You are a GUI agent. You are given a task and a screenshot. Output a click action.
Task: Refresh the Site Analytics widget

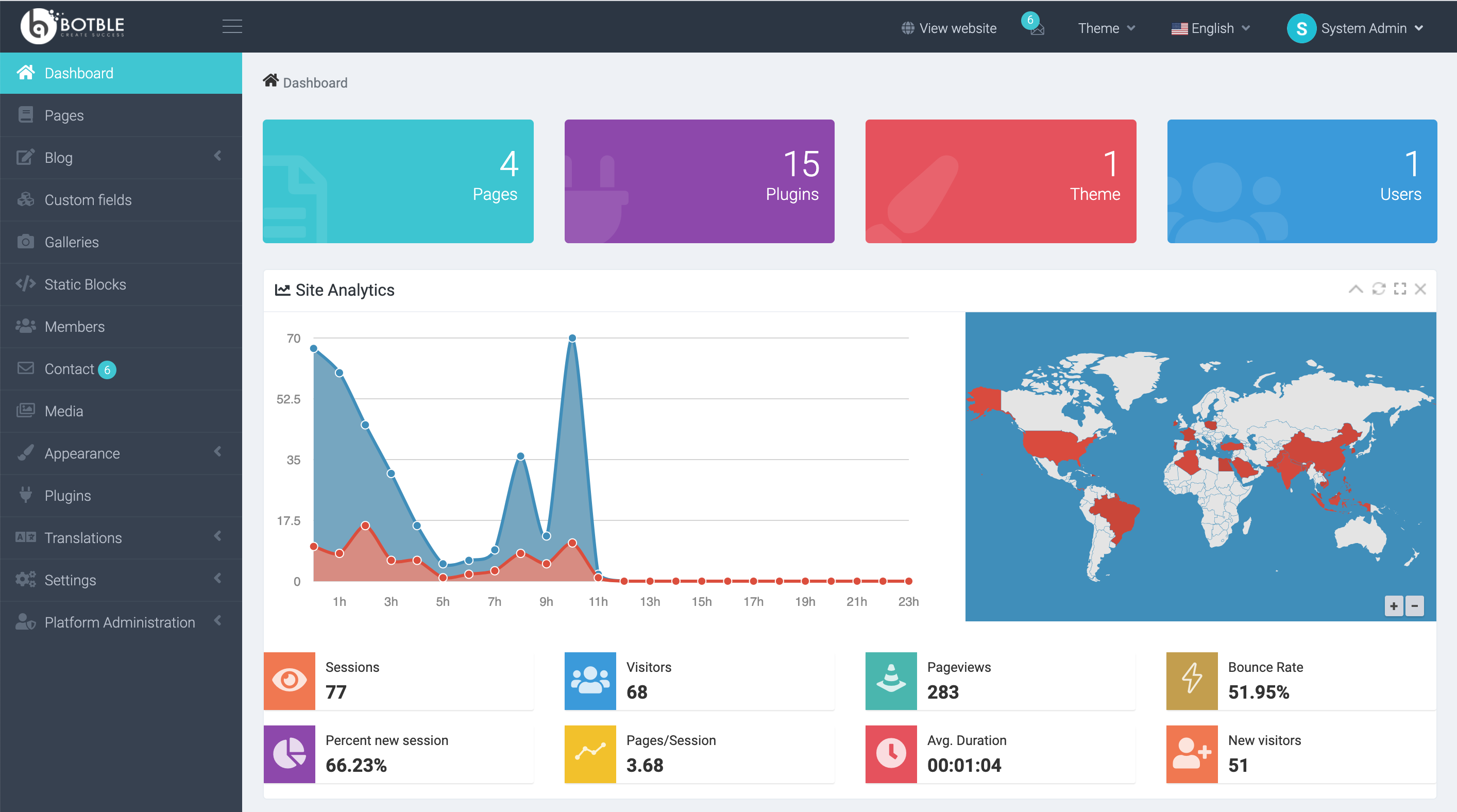(1378, 290)
